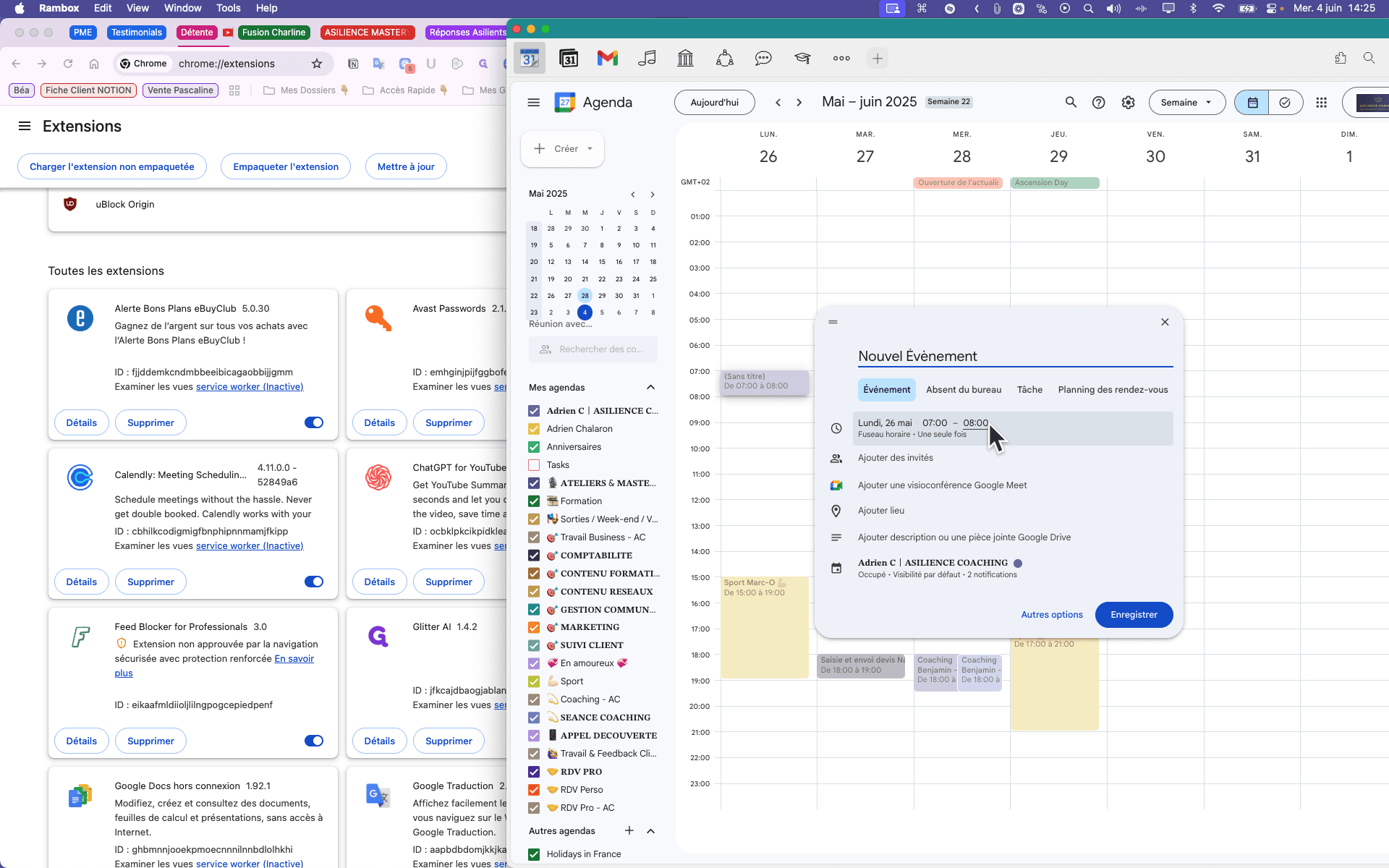Collapse Autres agendas section

click(651, 831)
